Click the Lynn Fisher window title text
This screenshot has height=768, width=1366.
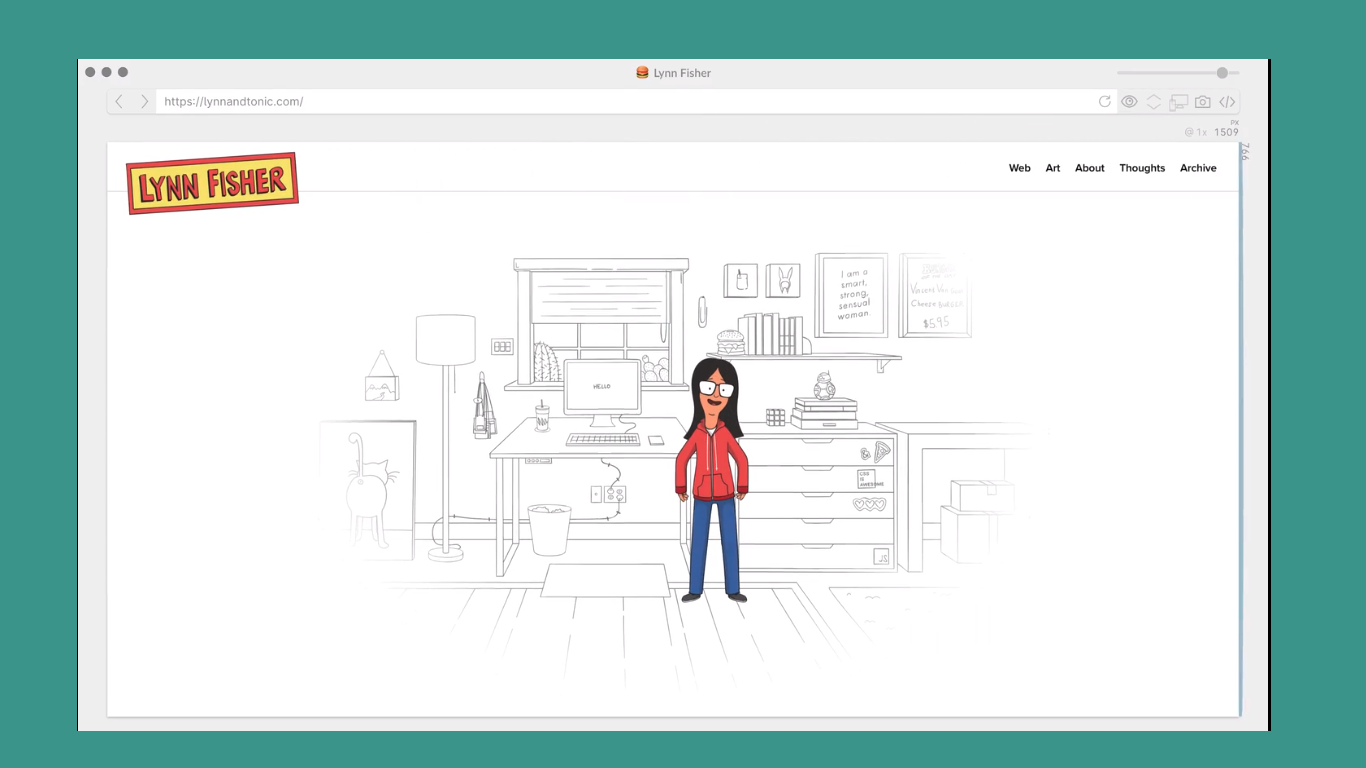[682, 73]
